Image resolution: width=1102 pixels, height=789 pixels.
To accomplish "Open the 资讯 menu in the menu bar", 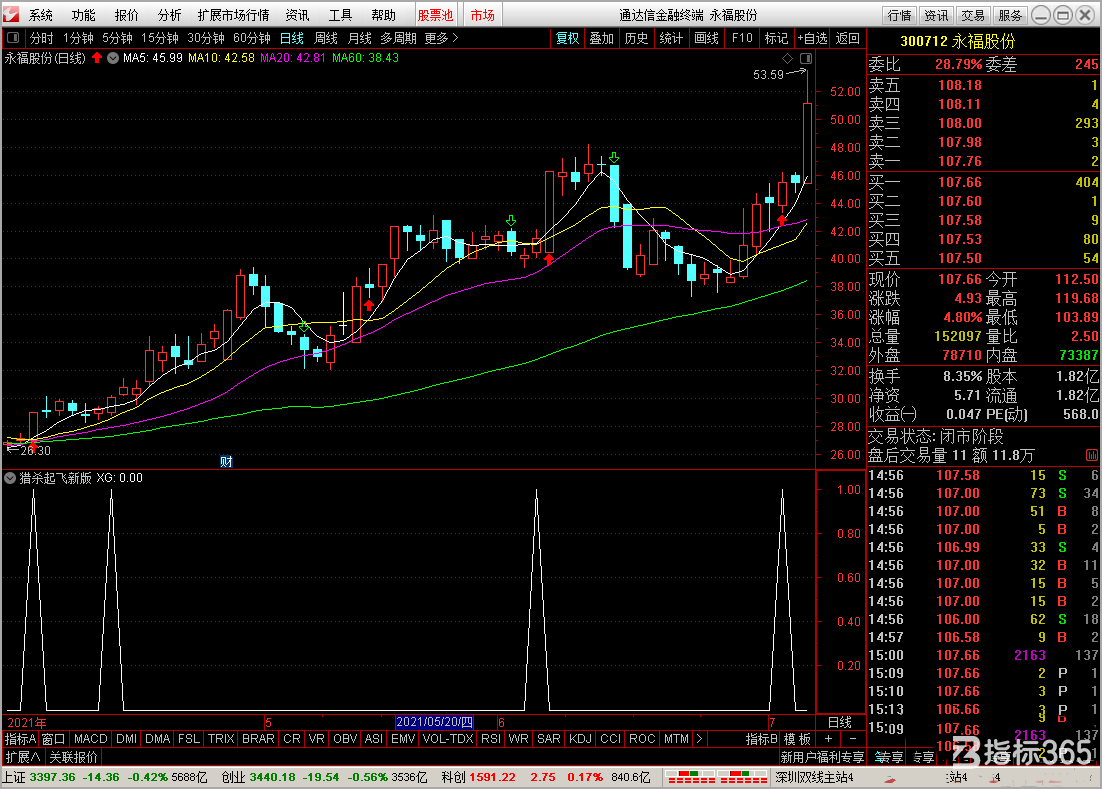I will click(297, 15).
